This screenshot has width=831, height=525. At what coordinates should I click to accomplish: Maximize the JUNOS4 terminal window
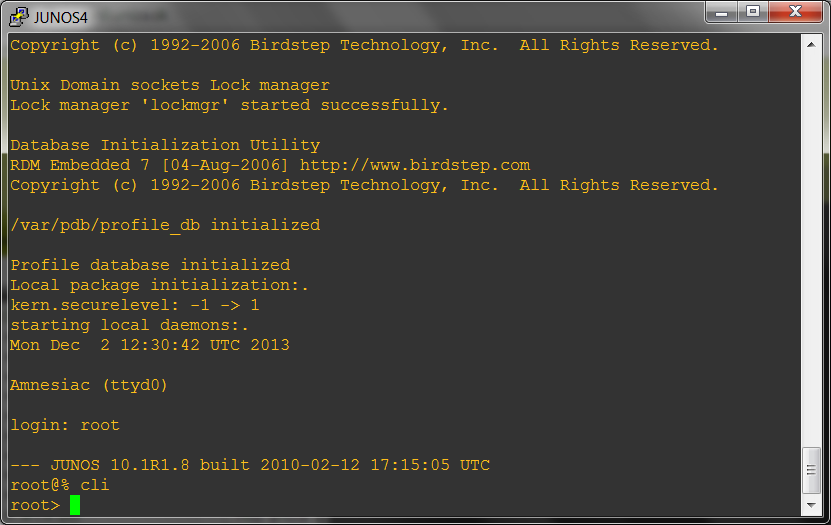coord(753,12)
